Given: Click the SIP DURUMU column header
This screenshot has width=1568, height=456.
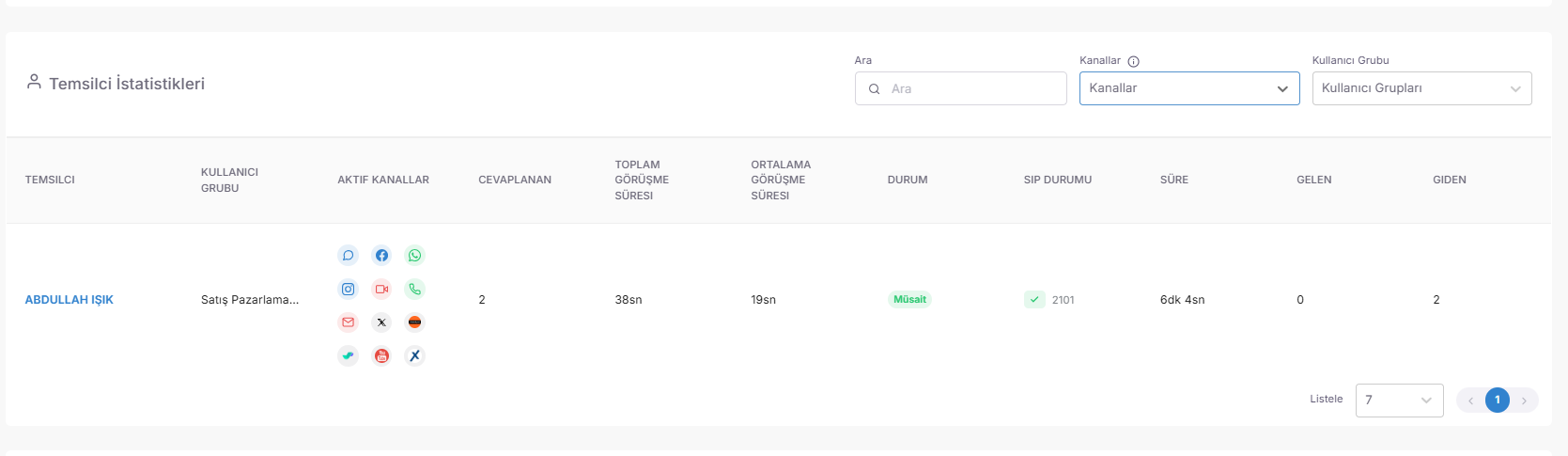Looking at the screenshot, I should [1058, 180].
